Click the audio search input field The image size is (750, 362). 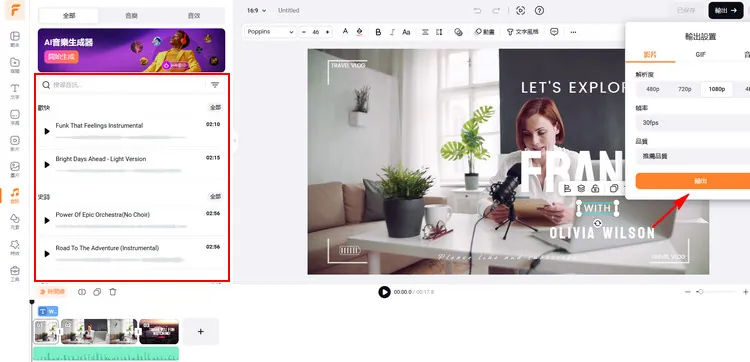[124, 85]
